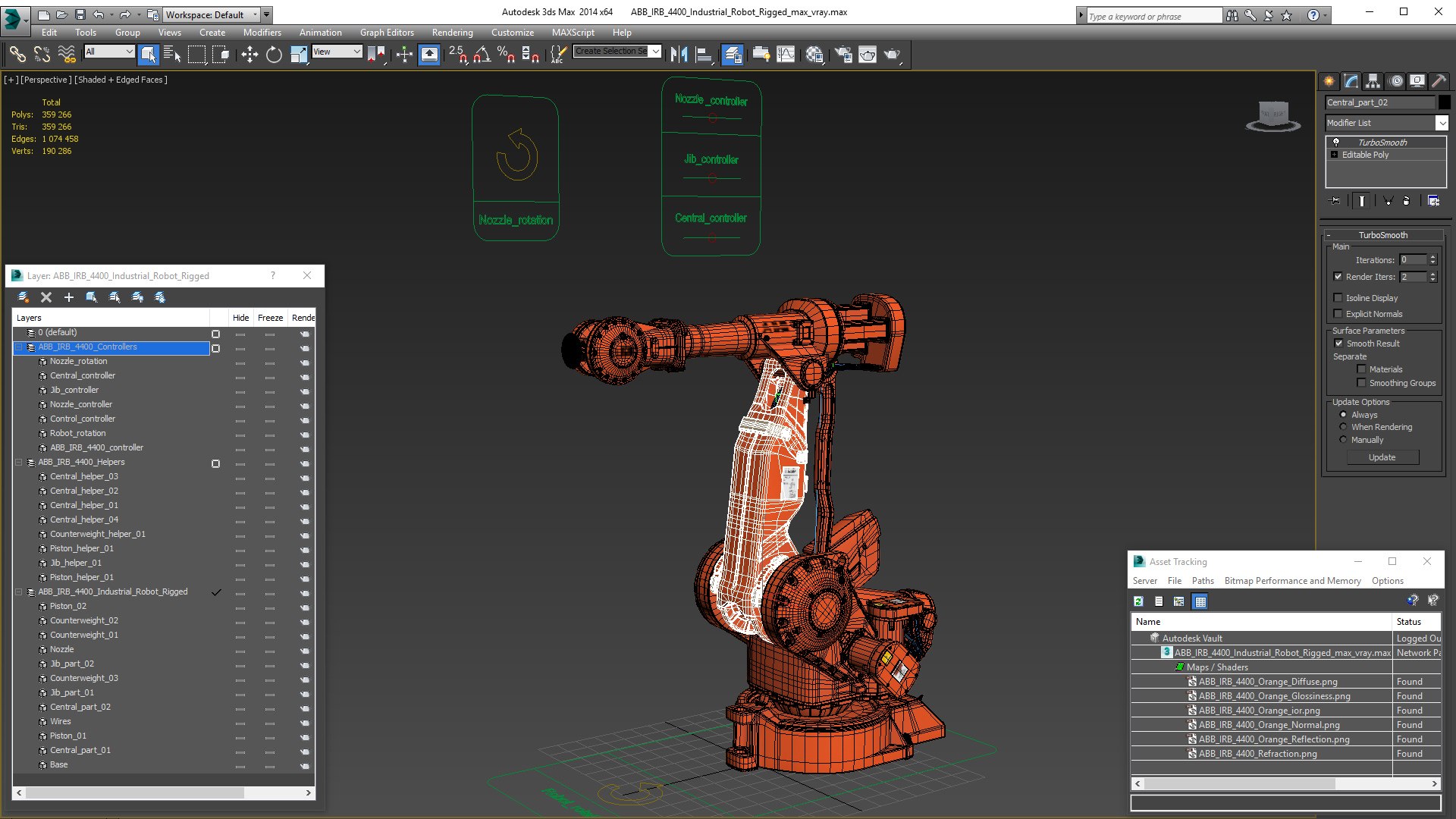Toggle Percent Snap in main toolbar

(x=506, y=54)
